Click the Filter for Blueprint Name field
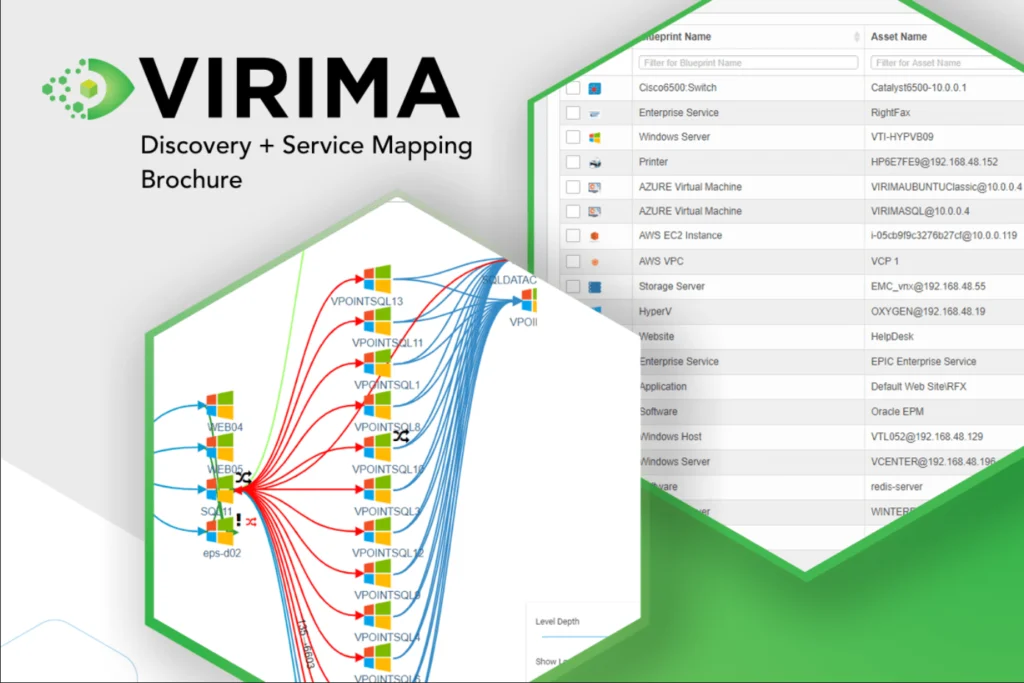1024x683 pixels. coord(748,63)
